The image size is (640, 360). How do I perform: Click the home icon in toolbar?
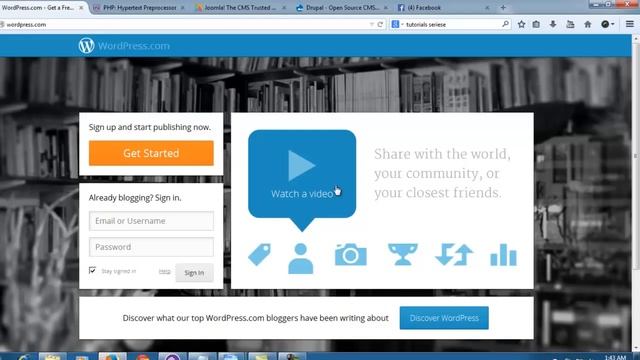588,24
